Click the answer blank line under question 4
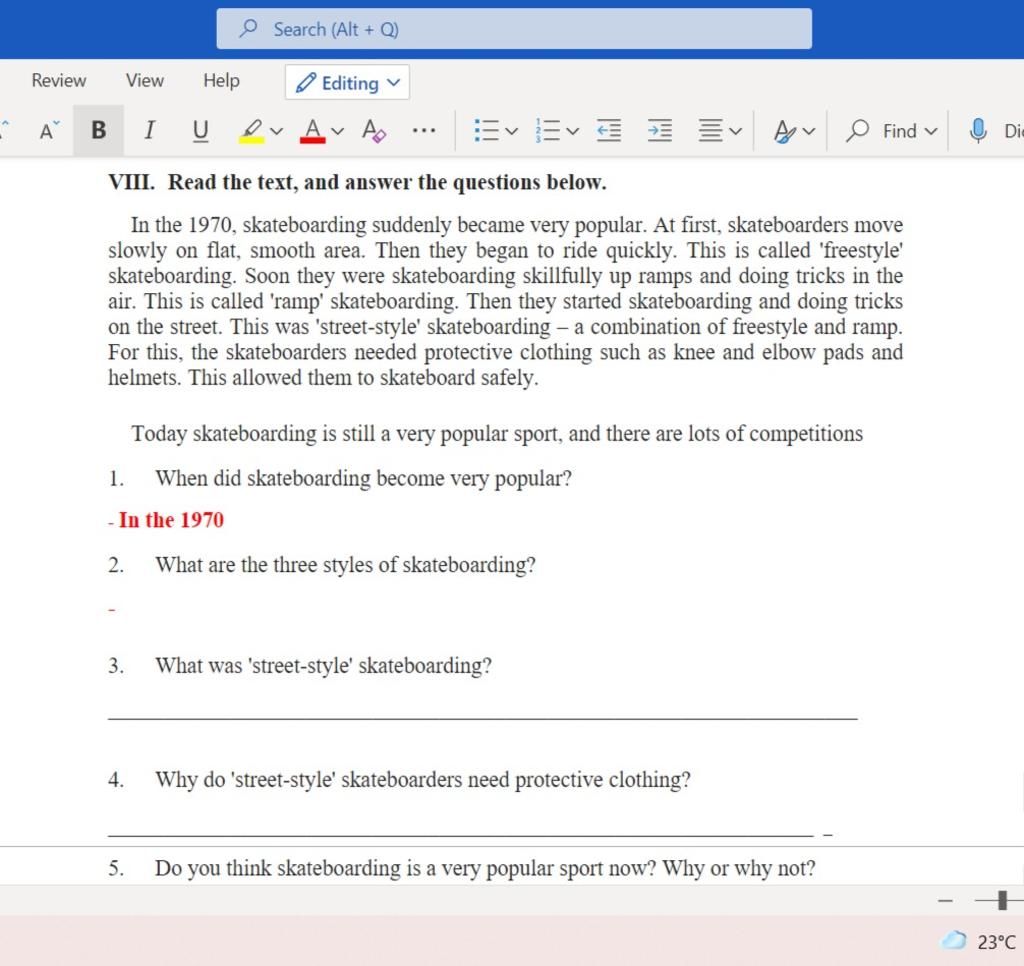Viewport: 1024px width, 966px height. click(461, 835)
